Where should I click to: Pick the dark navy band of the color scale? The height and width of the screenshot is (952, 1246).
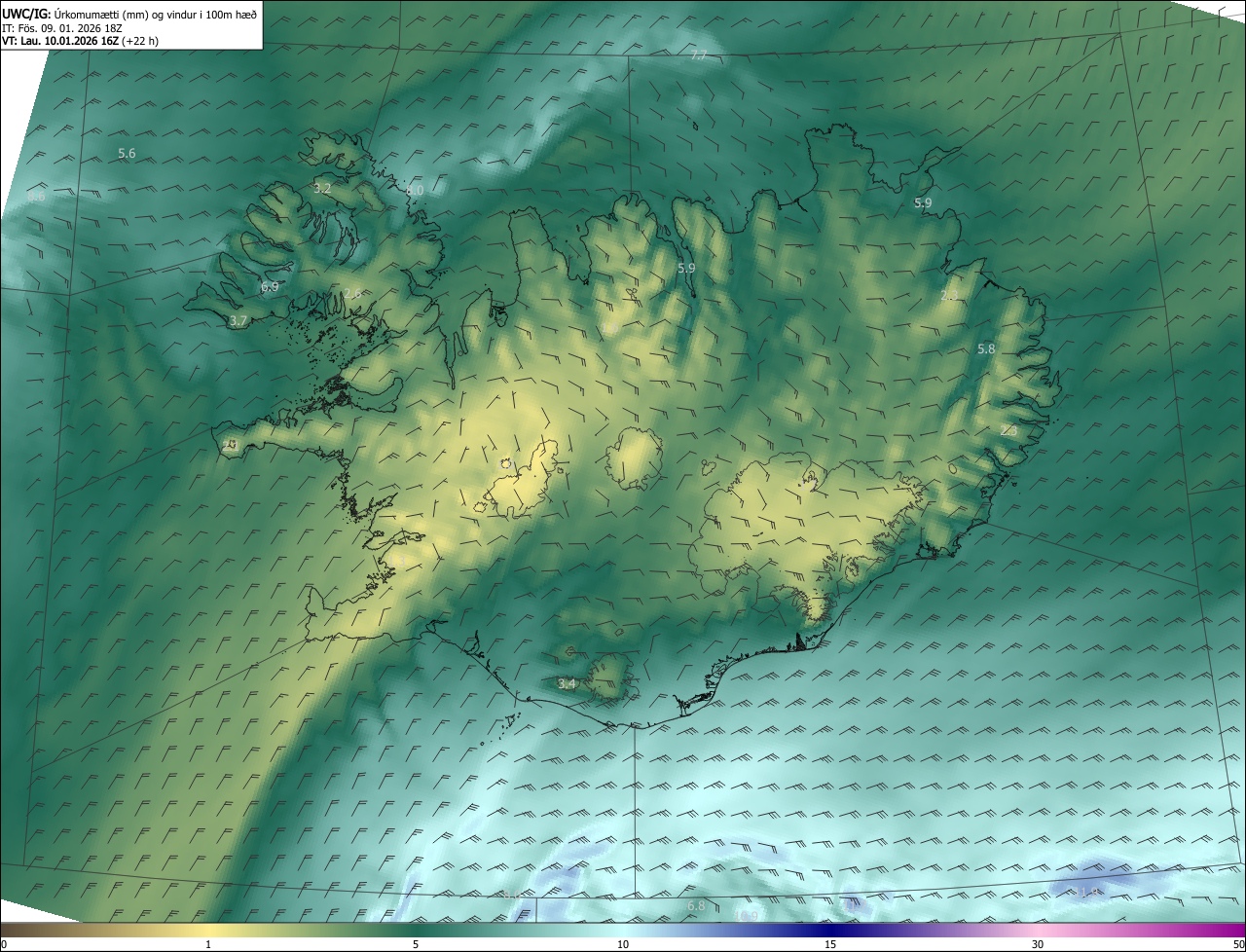(830, 931)
